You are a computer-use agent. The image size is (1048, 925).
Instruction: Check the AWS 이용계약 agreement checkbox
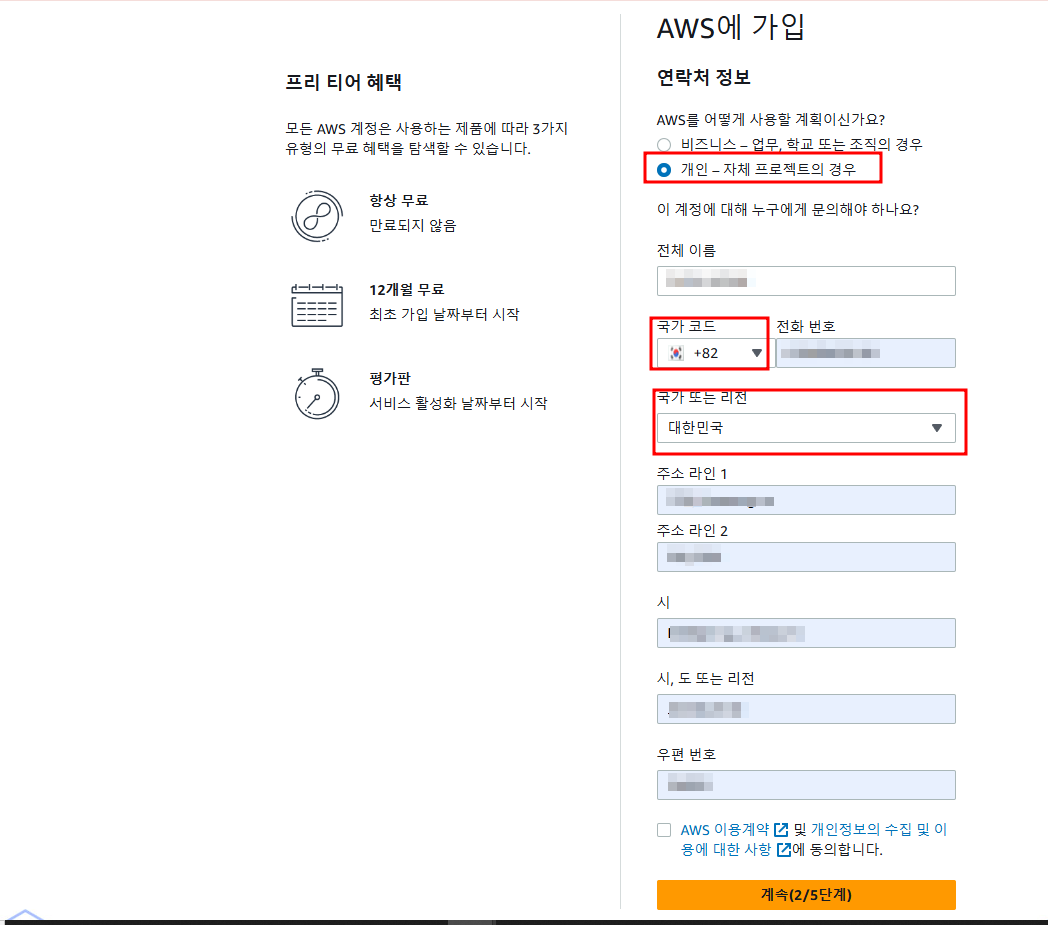pos(661,829)
